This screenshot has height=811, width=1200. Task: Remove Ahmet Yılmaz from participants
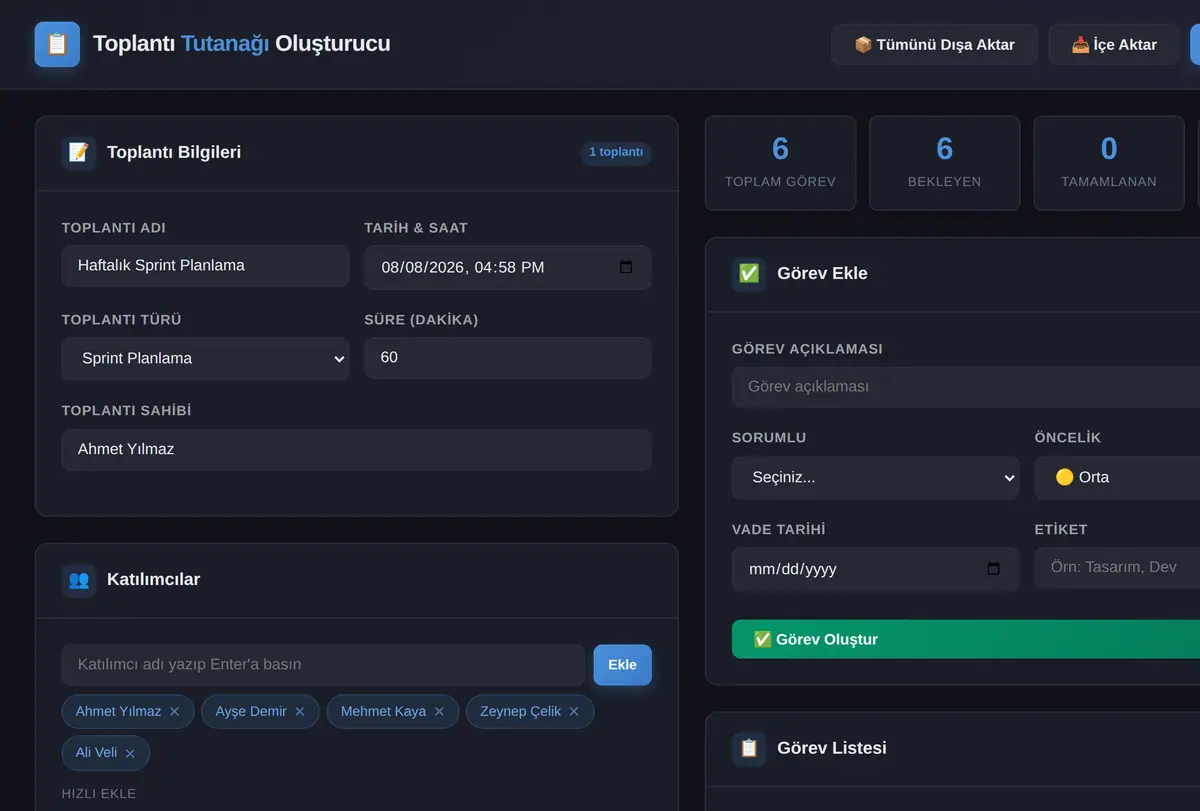click(175, 712)
